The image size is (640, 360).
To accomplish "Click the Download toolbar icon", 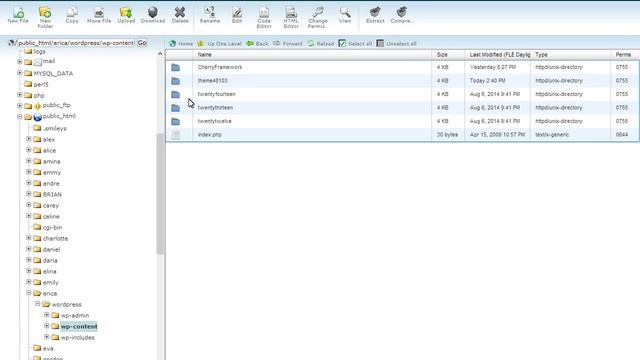I will [153, 15].
